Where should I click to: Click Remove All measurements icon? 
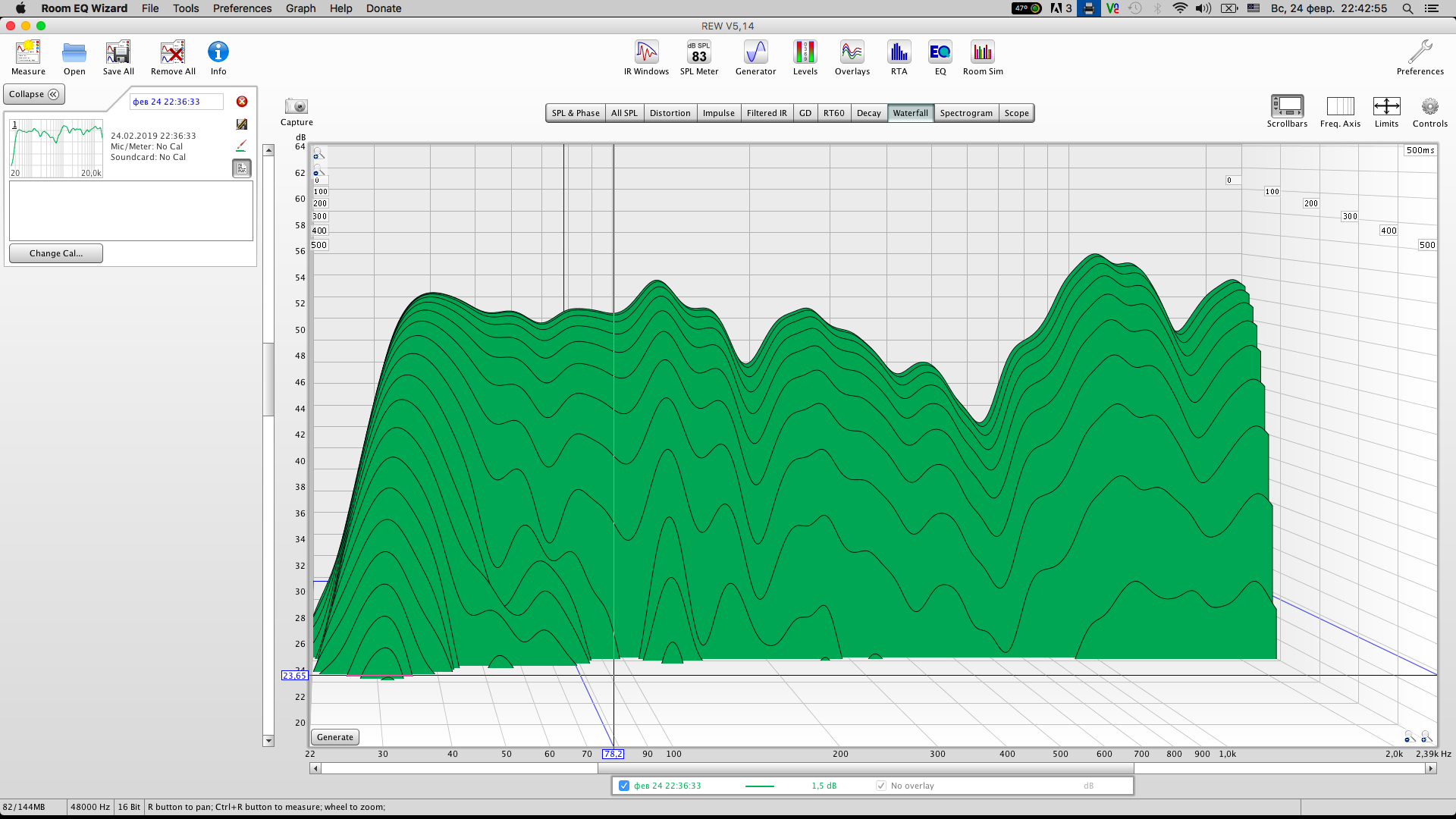tap(173, 53)
